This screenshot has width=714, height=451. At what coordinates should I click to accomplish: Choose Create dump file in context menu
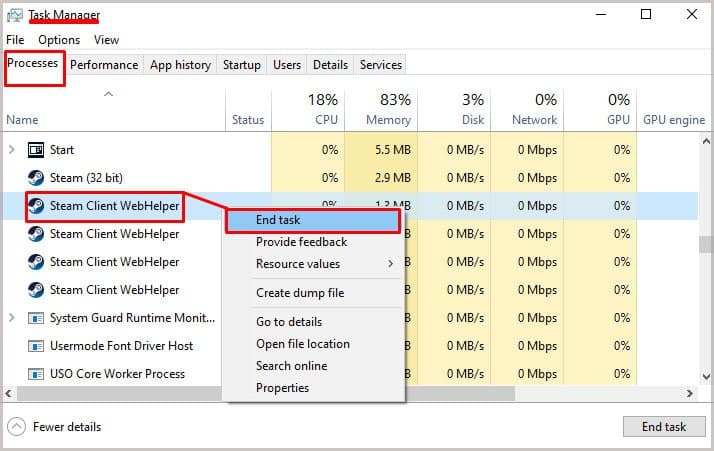tap(313, 293)
